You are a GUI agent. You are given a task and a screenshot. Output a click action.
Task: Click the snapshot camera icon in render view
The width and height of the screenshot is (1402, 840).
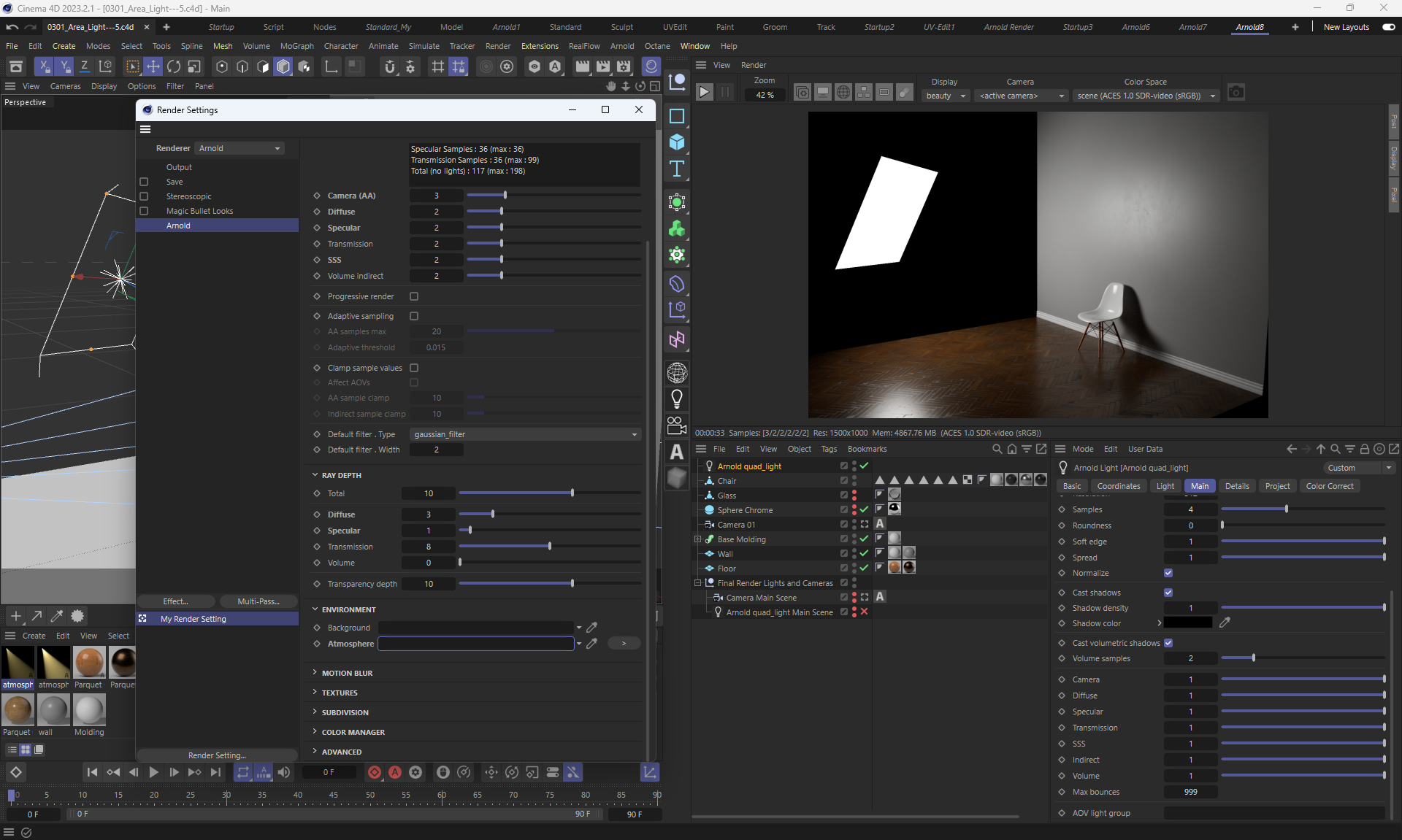coord(1236,93)
